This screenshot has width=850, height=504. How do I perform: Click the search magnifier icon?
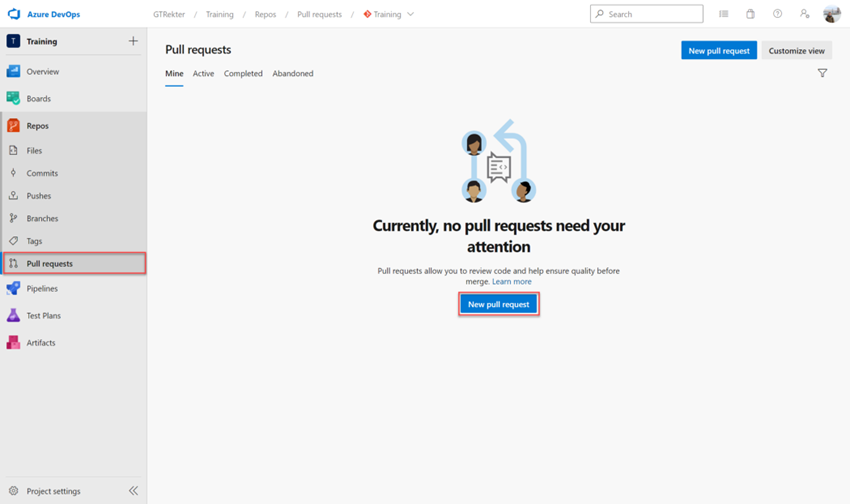coord(600,14)
